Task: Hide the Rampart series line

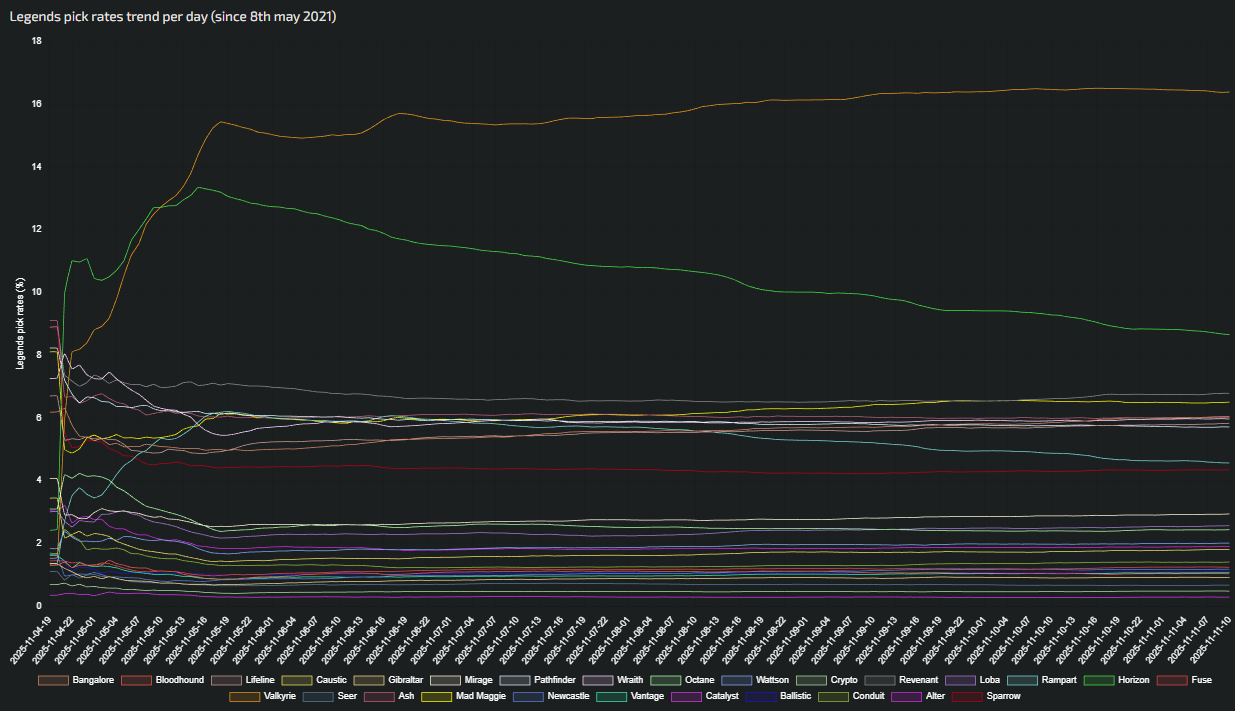Action: tap(1058, 680)
